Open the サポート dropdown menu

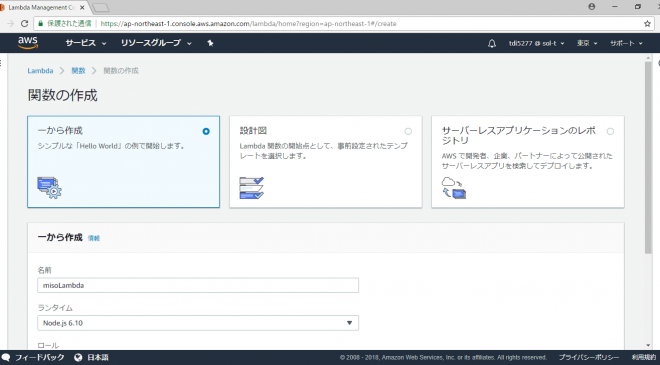[626, 43]
